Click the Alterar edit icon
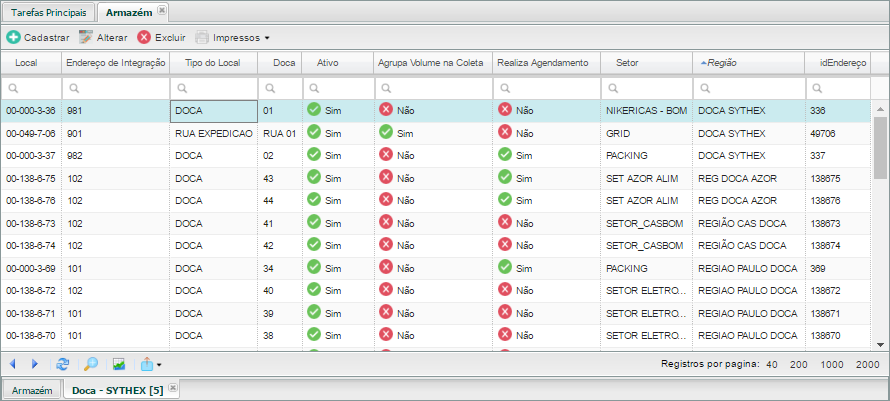The image size is (890, 401). pyautogui.click(x=85, y=38)
